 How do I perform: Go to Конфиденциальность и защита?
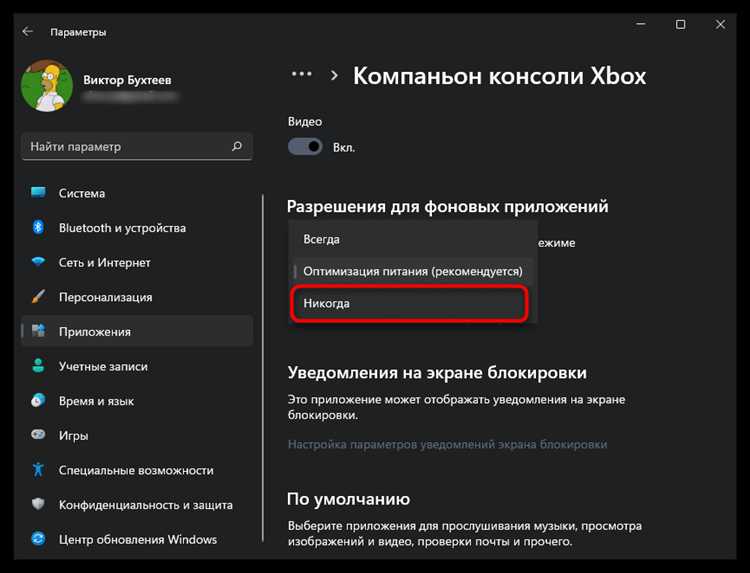click(x=137, y=505)
